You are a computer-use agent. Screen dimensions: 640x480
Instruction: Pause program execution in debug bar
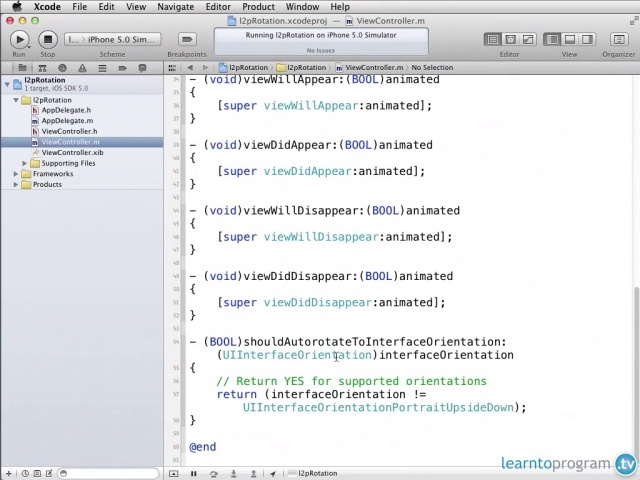[x=194, y=473]
